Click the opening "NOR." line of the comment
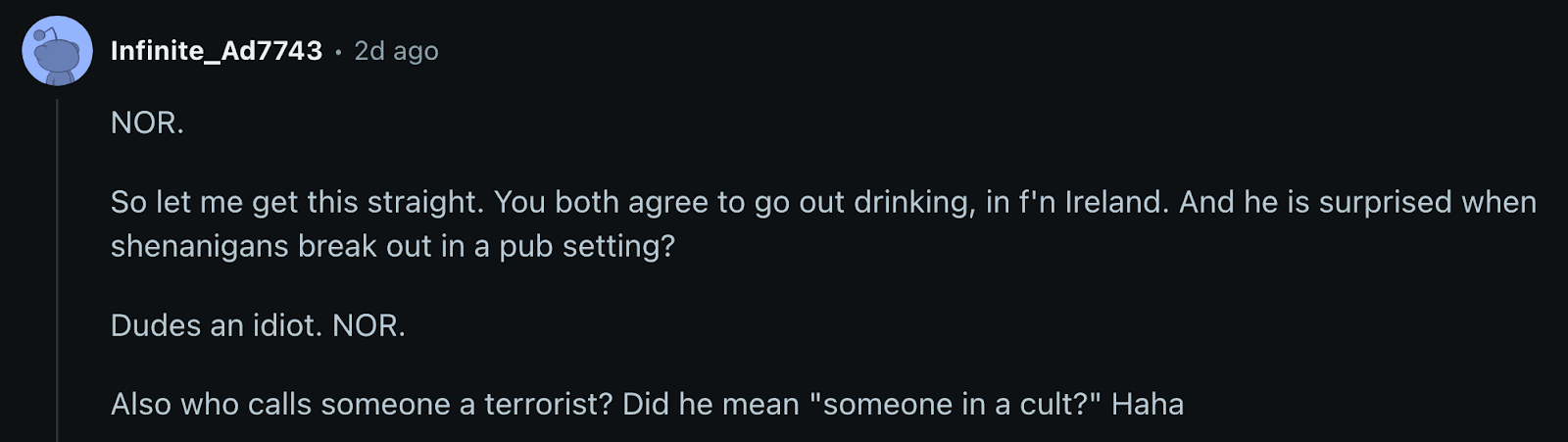 click(147, 123)
